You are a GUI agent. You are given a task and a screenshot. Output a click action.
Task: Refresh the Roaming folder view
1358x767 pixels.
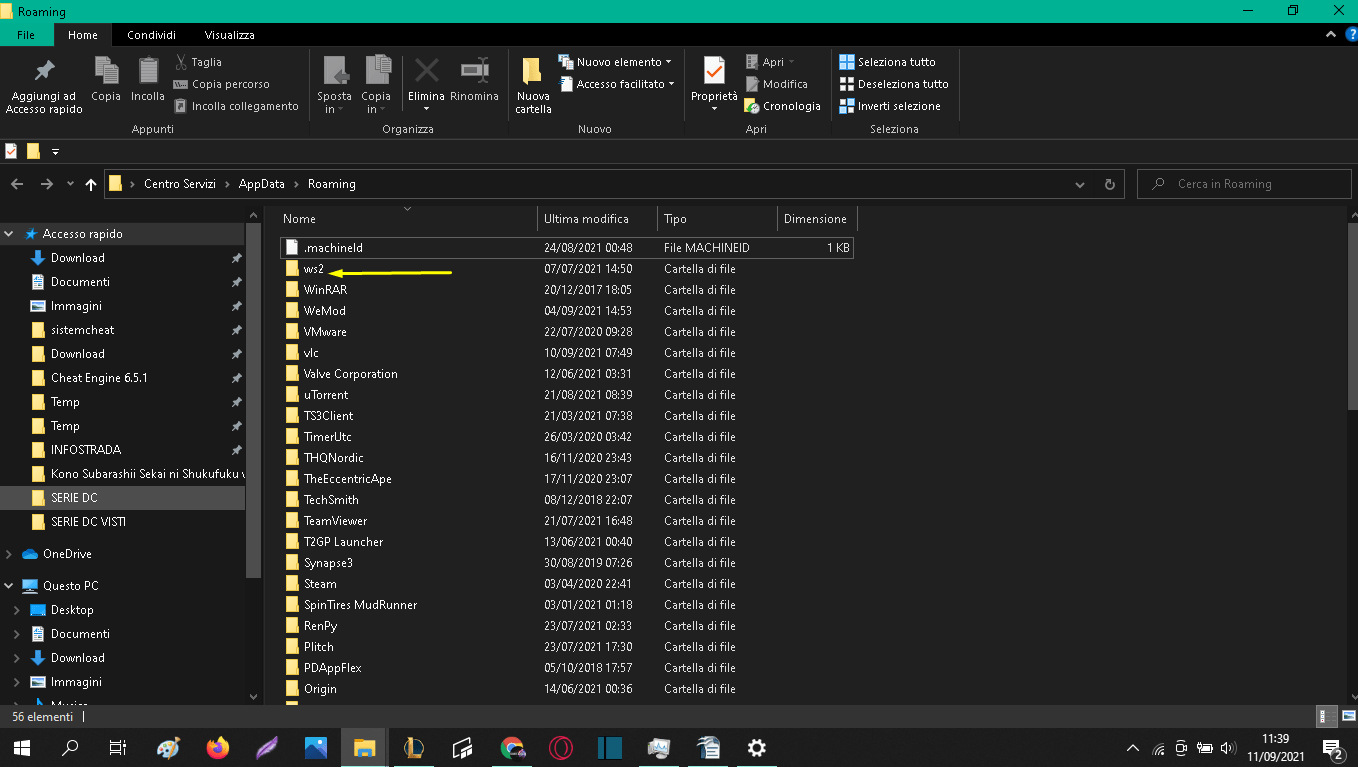coord(1109,184)
